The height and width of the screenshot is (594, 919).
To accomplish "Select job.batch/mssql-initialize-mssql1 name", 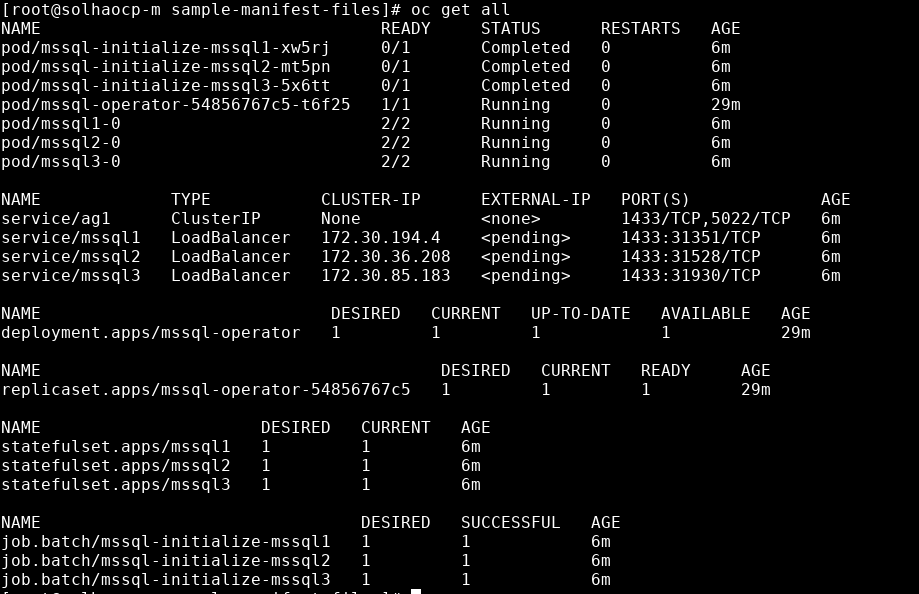I will pyautogui.click(x=165, y=542).
